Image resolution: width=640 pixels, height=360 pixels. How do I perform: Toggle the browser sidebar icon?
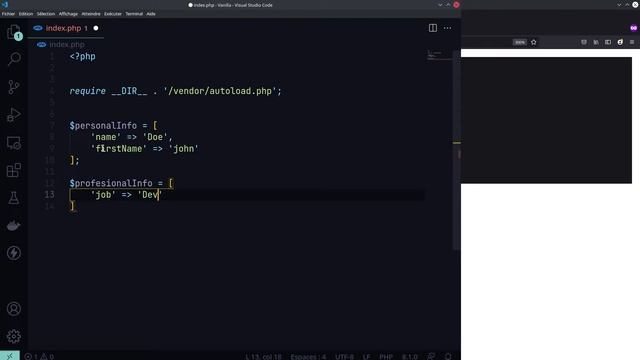pyautogui.click(x=608, y=42)
